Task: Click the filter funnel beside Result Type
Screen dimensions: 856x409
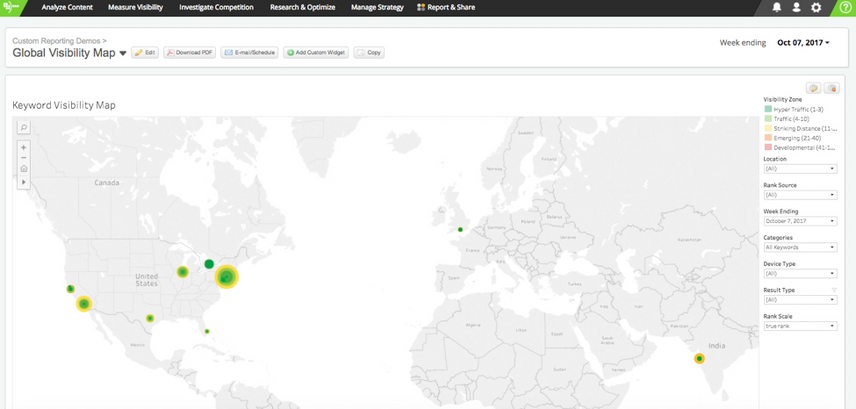Action: point(834,290)
